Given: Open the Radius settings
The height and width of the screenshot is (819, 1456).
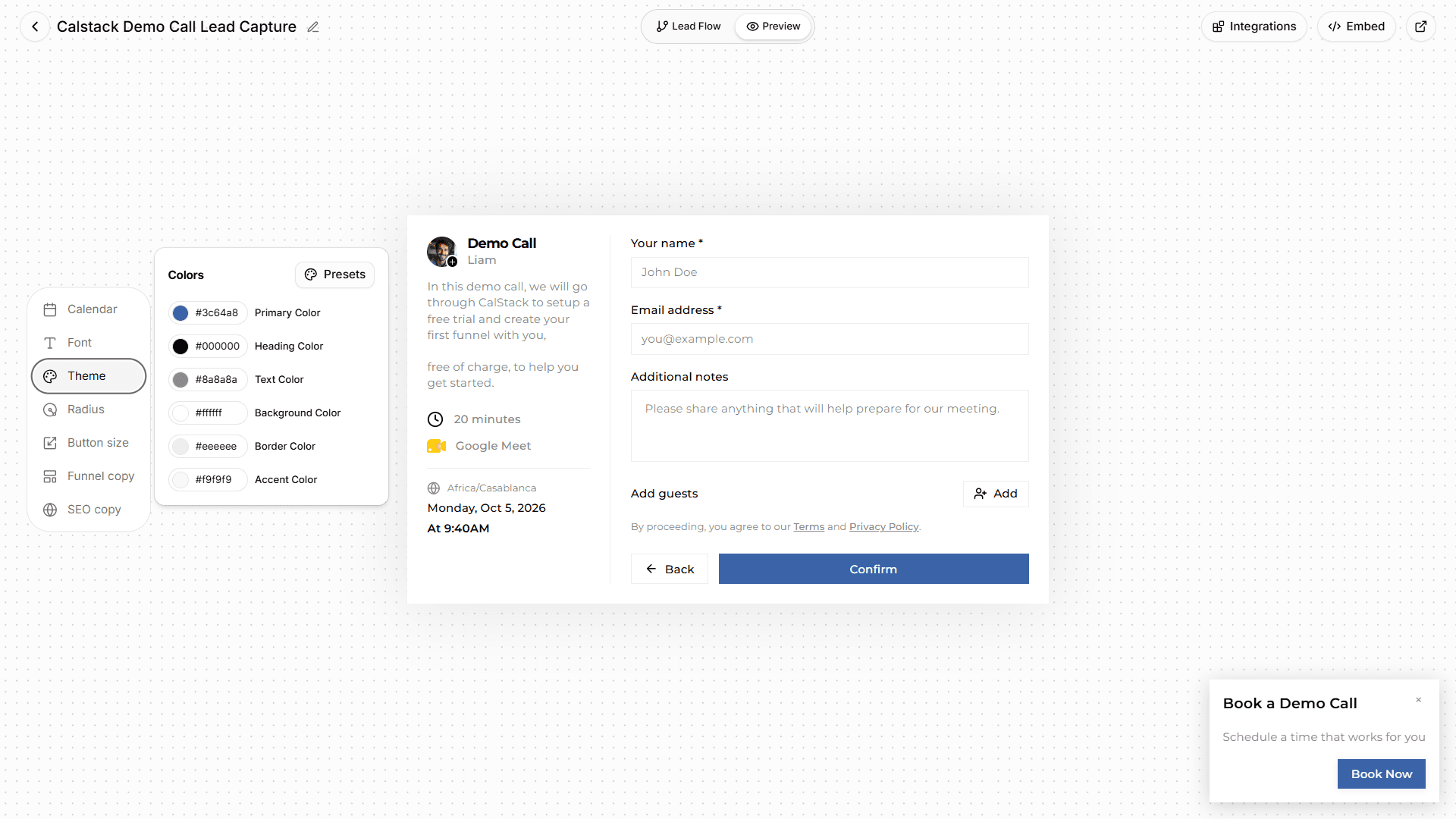Looking at the screenshot, I should click(89, 409).
